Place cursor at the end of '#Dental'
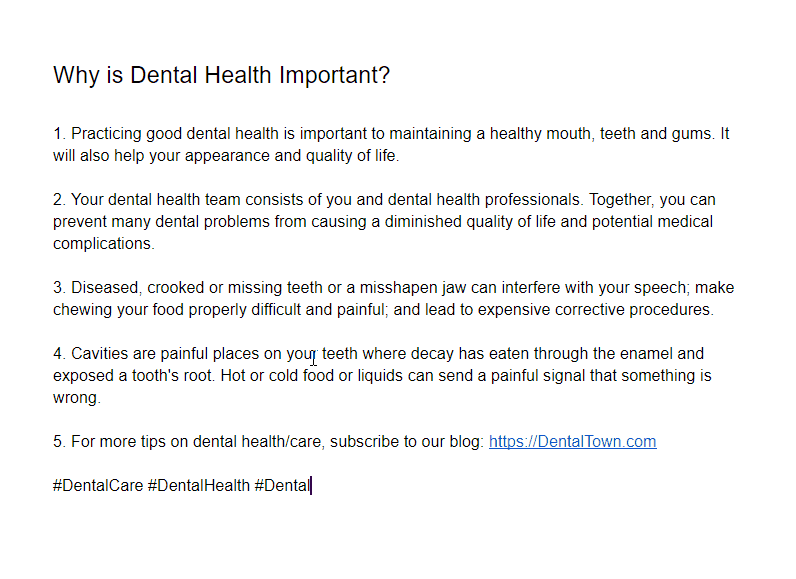The height and width of the screenshot is (579, 796). click(310, 486)
